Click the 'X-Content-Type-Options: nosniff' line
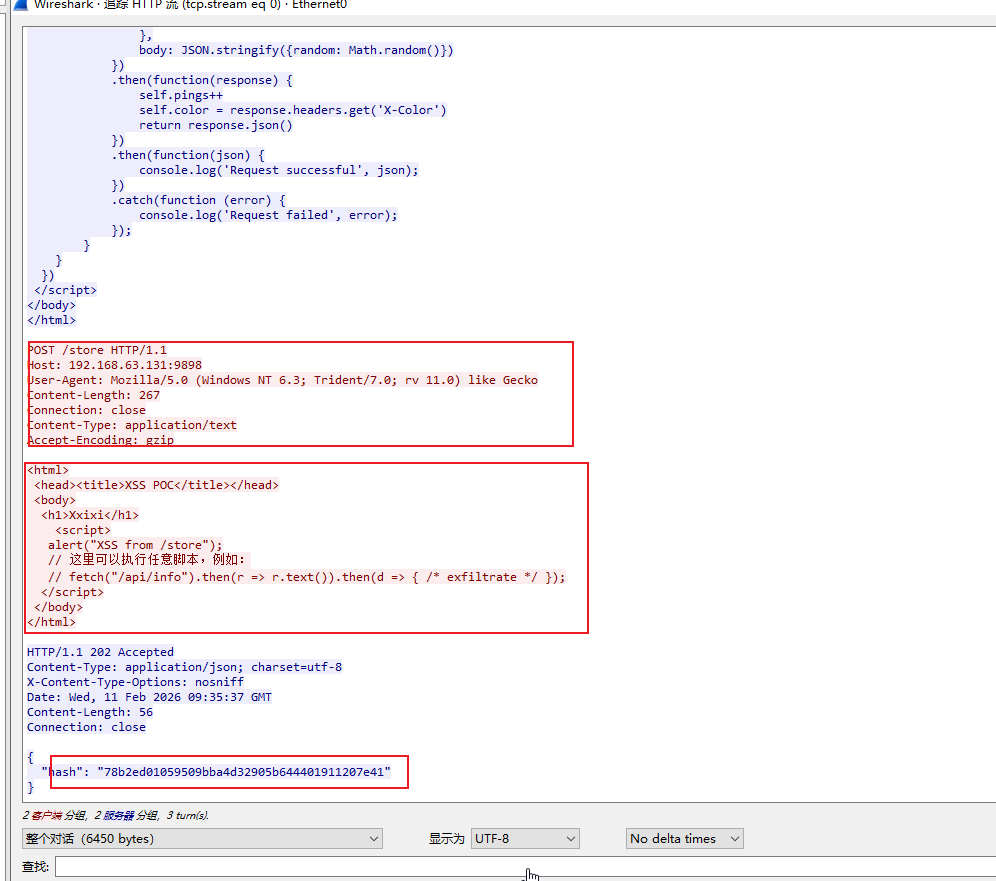This screenshot has height=881, width=996. pyautogui.click(x=135, y=682)
